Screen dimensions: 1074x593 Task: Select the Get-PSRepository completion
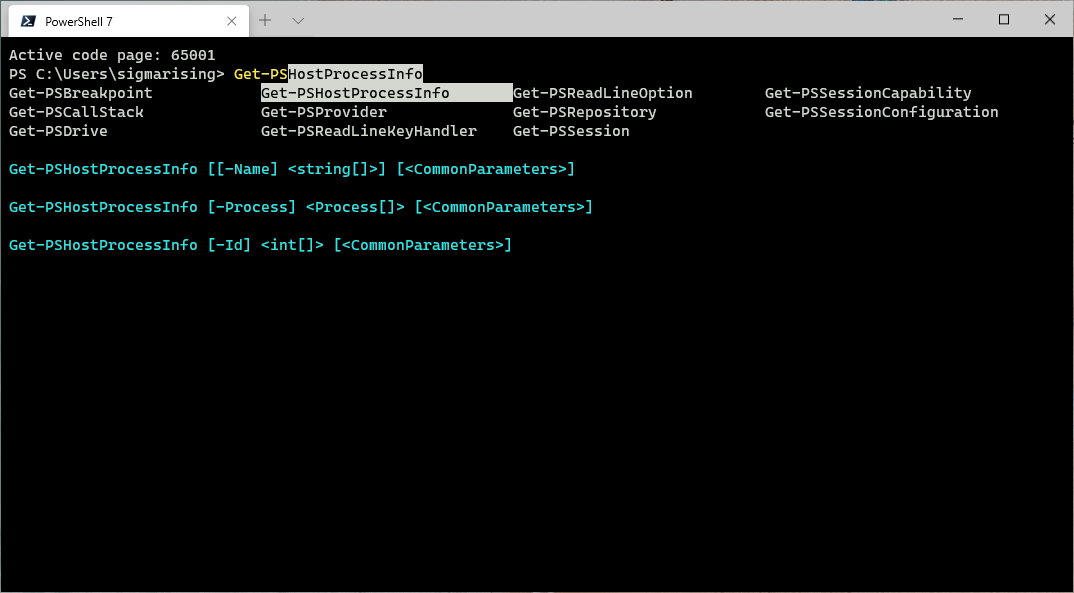pos(584,111)
